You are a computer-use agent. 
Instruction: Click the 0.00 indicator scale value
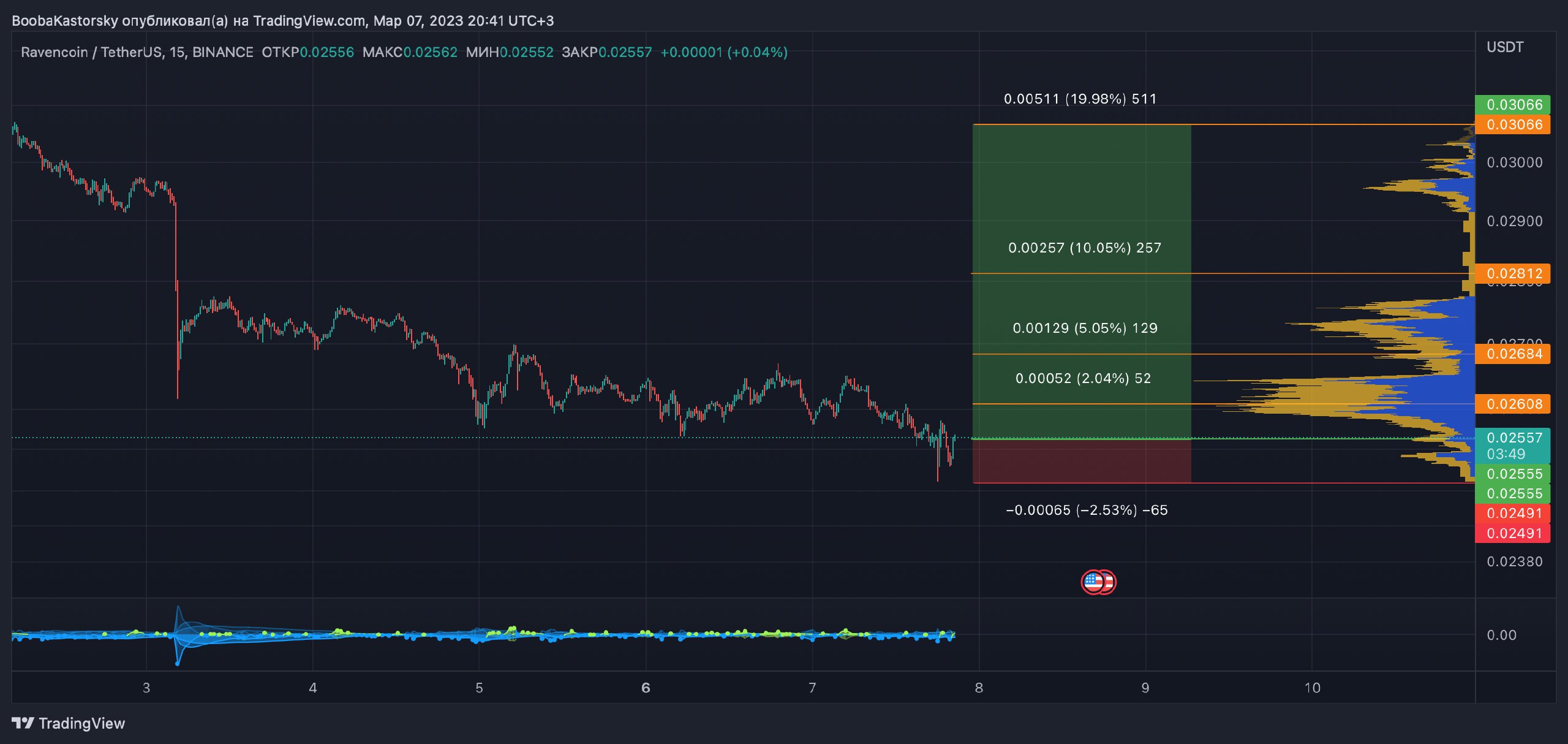point(1502,635)
